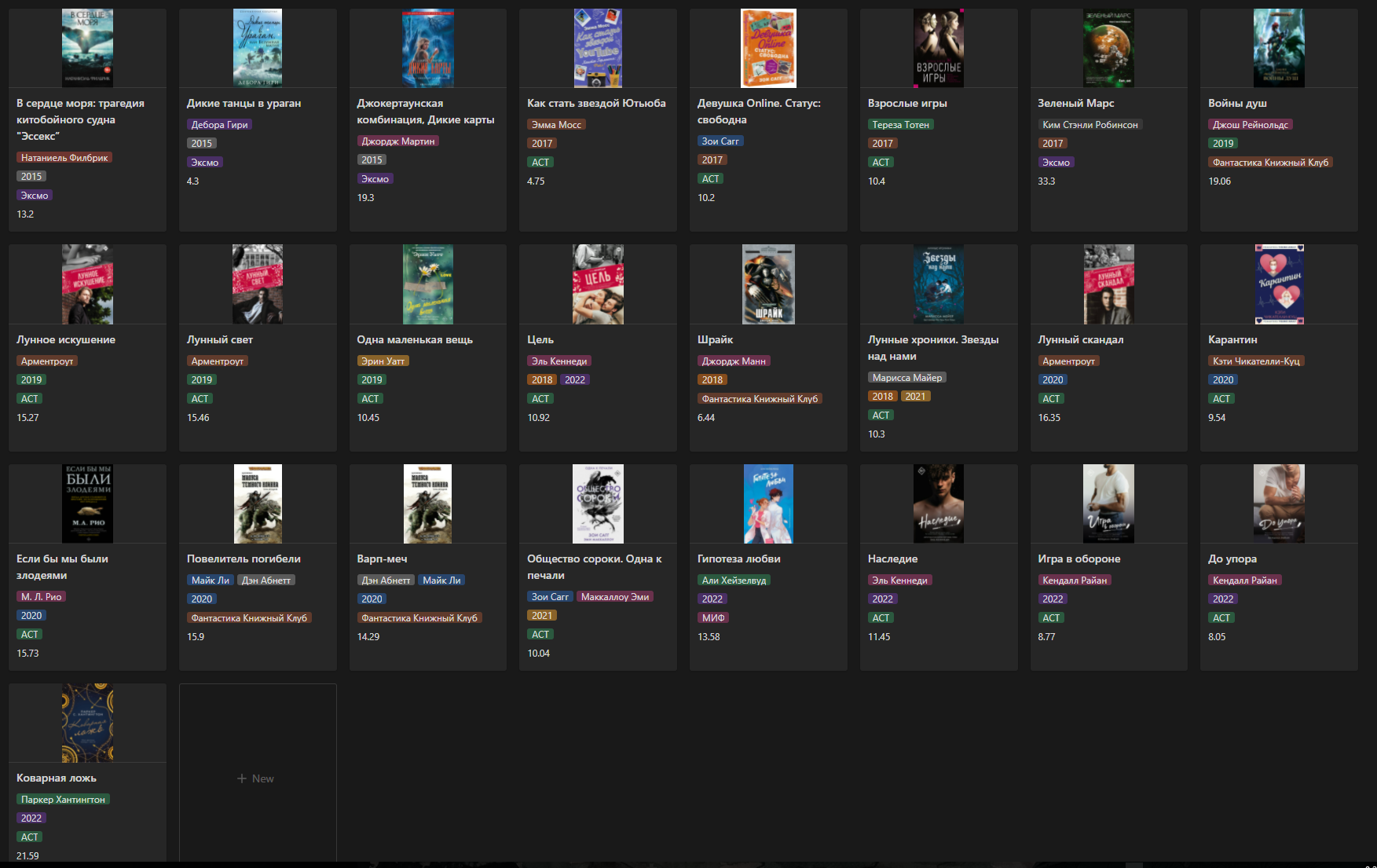Select the "Джош Рейнольдс" author tag
Image resolution: width=1377 pixels, height=868 pixels.
point(1251,125)
